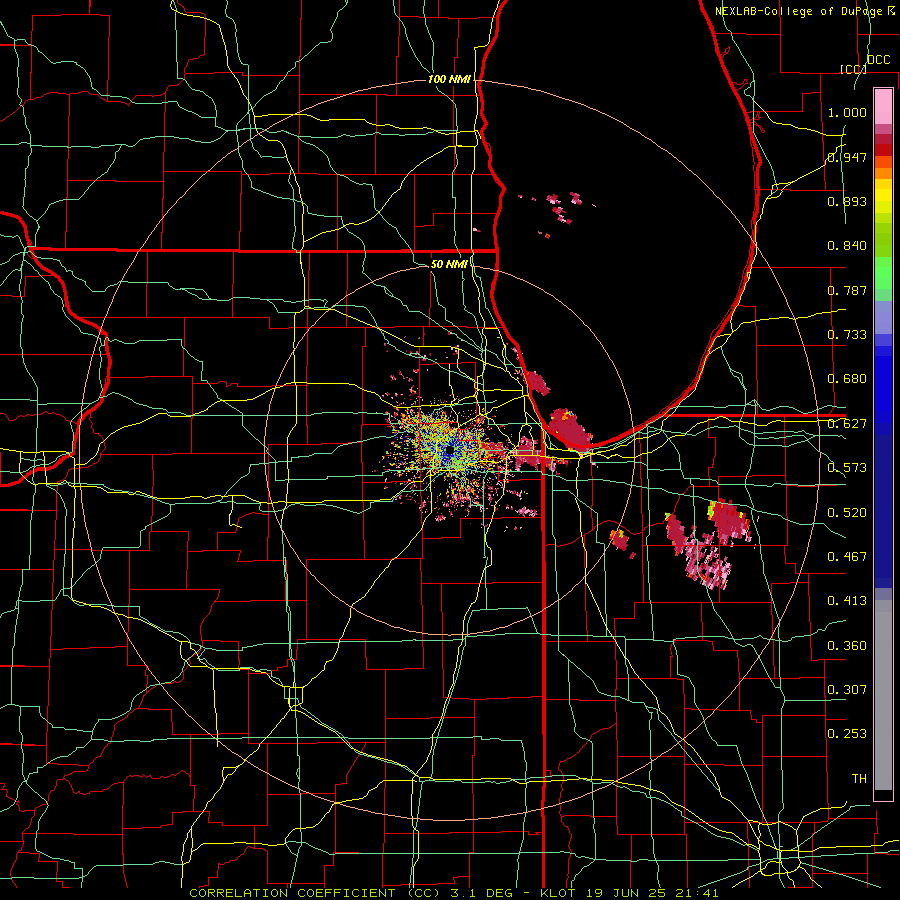The height and width of the screenshot is (900, 900).
Task: Click the 0.467 scale value
Action: click(x=847, y=557)
